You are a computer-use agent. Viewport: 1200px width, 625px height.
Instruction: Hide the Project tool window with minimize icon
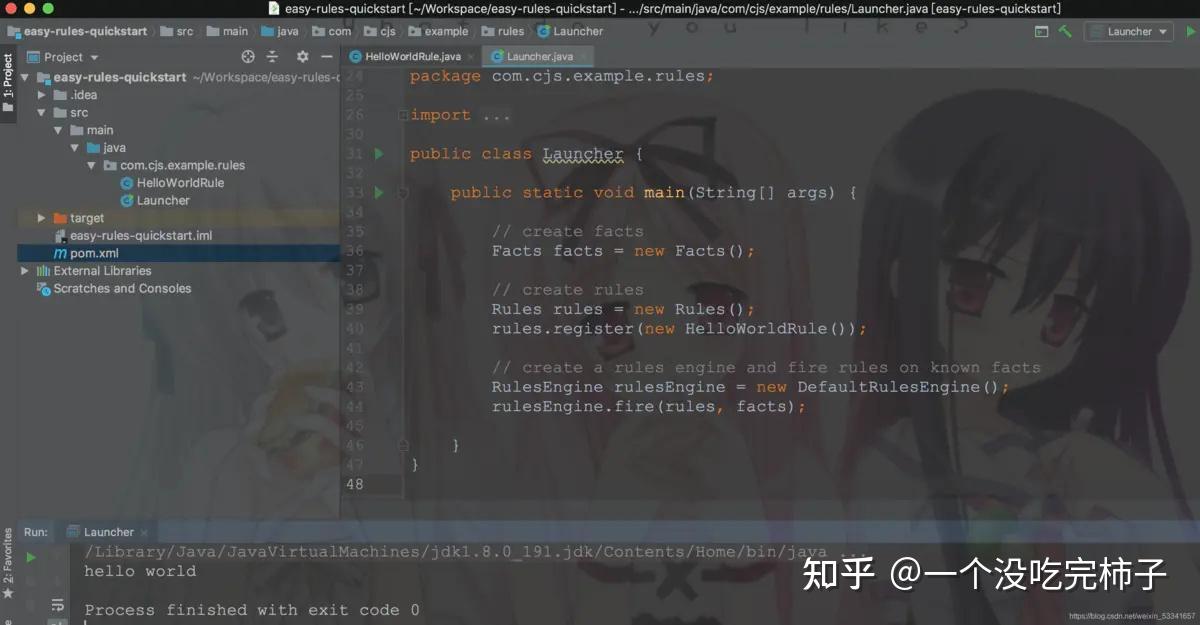tap(326, 56)
